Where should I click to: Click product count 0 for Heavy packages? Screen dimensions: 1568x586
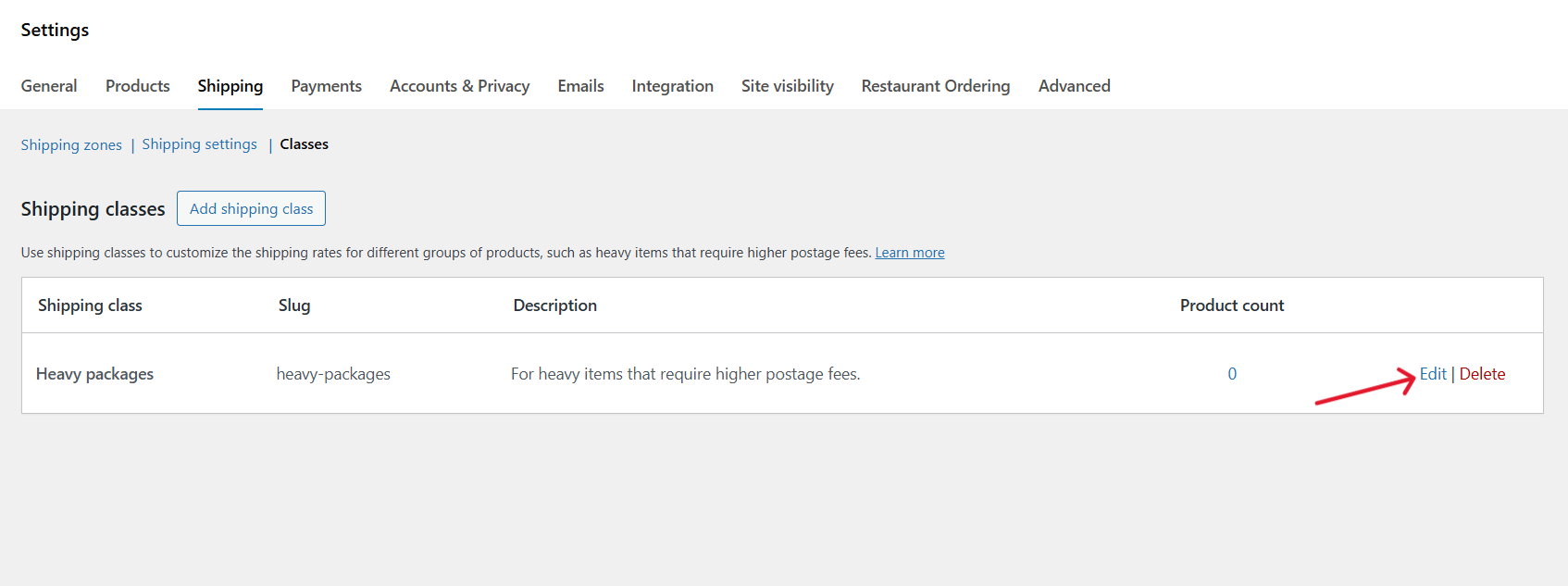1232,374
